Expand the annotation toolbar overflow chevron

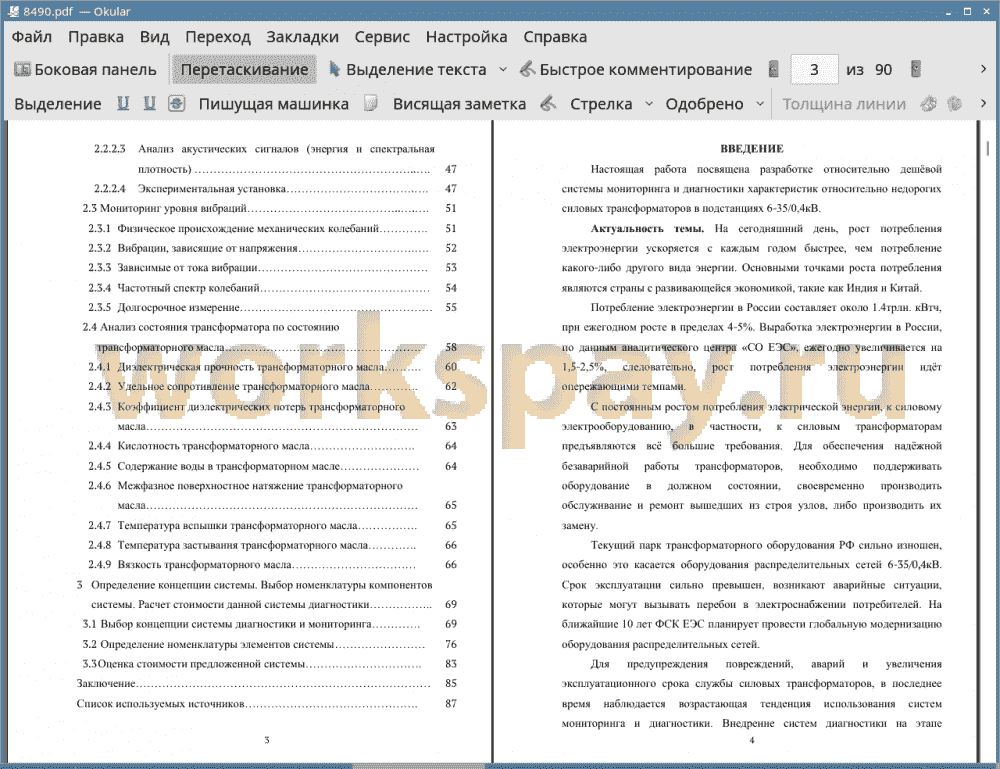[983, 103]
